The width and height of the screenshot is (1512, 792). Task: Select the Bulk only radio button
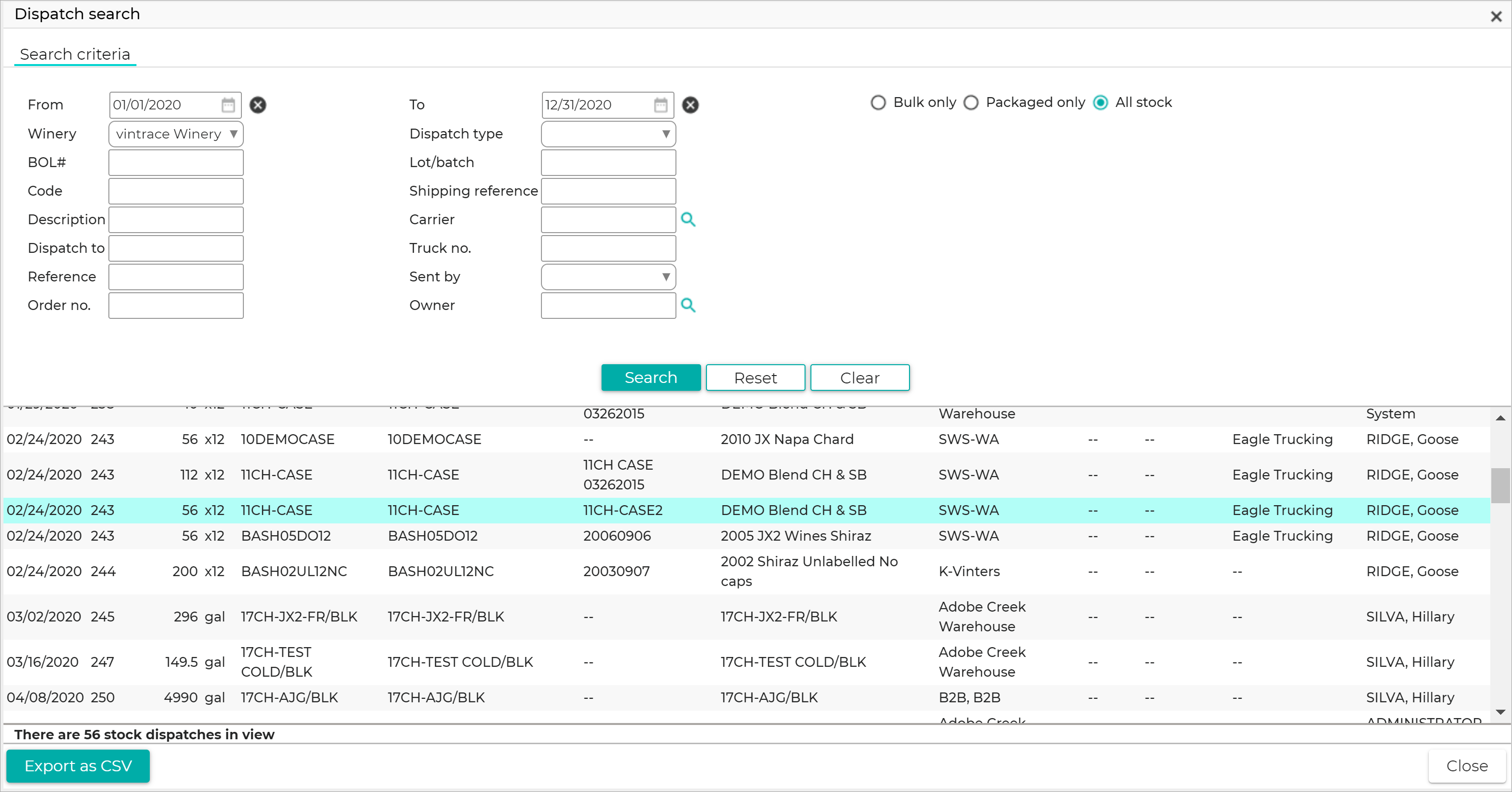pos(878,103)
